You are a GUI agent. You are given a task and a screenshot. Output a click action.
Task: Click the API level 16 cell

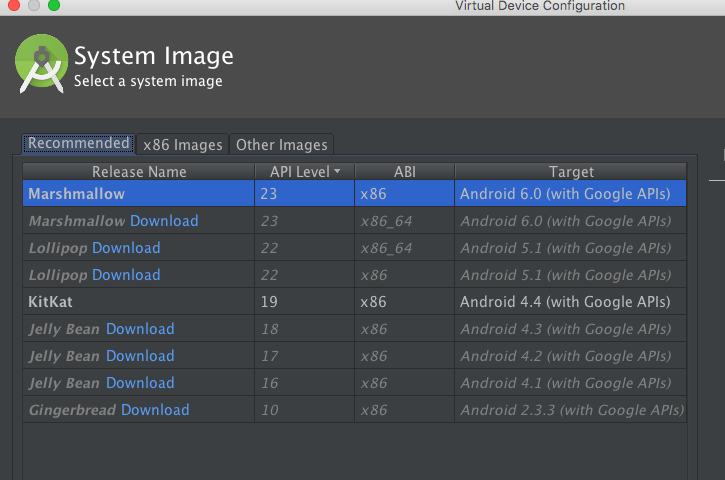pos(304,383)
